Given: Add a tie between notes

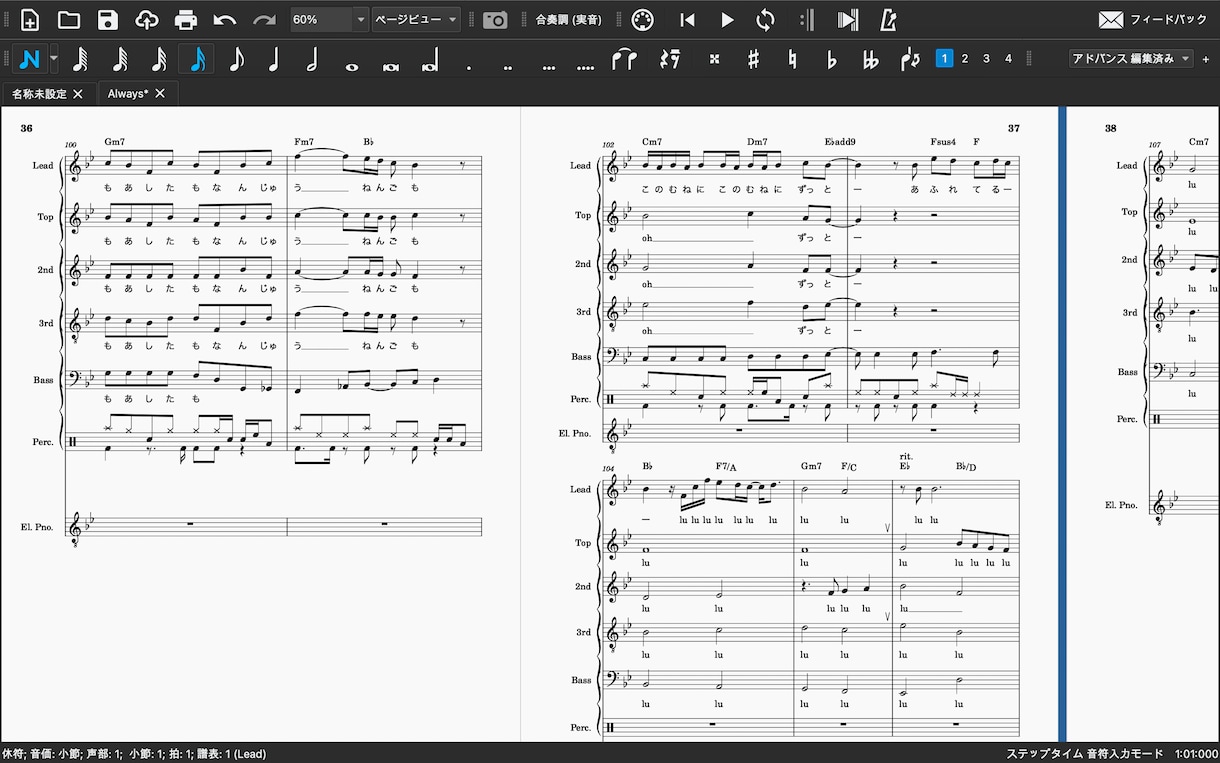Looking at the screenshot, I should point(624,60).
